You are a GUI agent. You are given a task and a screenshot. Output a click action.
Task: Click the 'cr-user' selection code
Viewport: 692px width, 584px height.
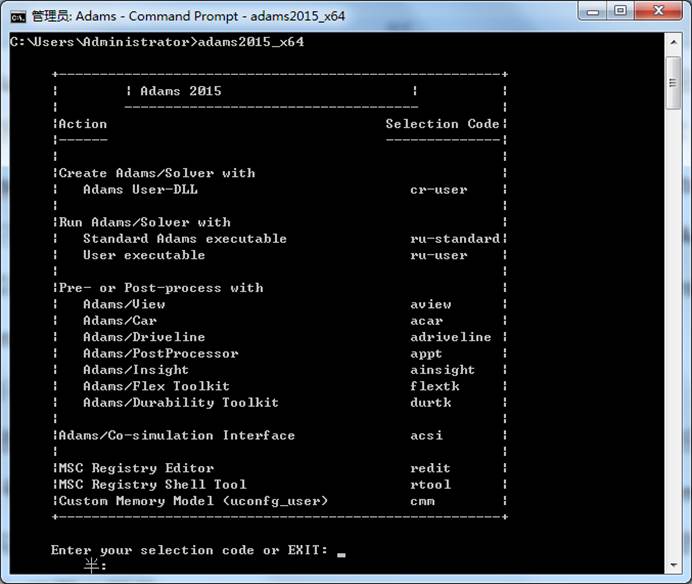(439, 190)
